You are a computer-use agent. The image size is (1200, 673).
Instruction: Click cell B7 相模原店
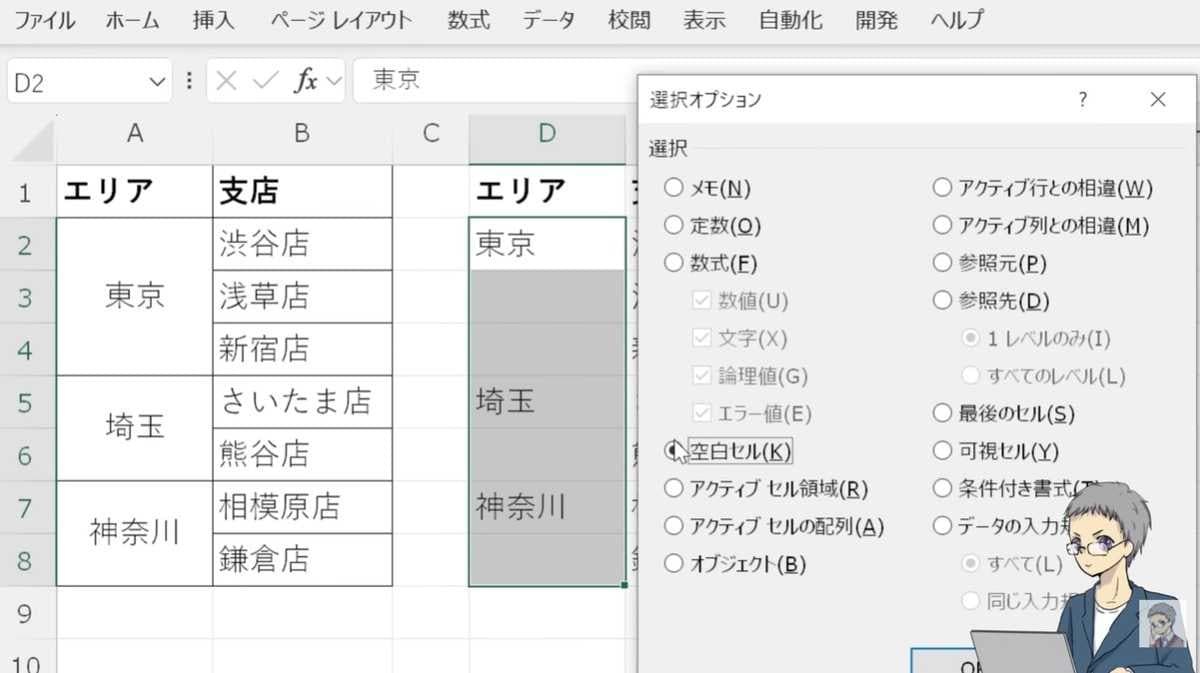(302, 507)
